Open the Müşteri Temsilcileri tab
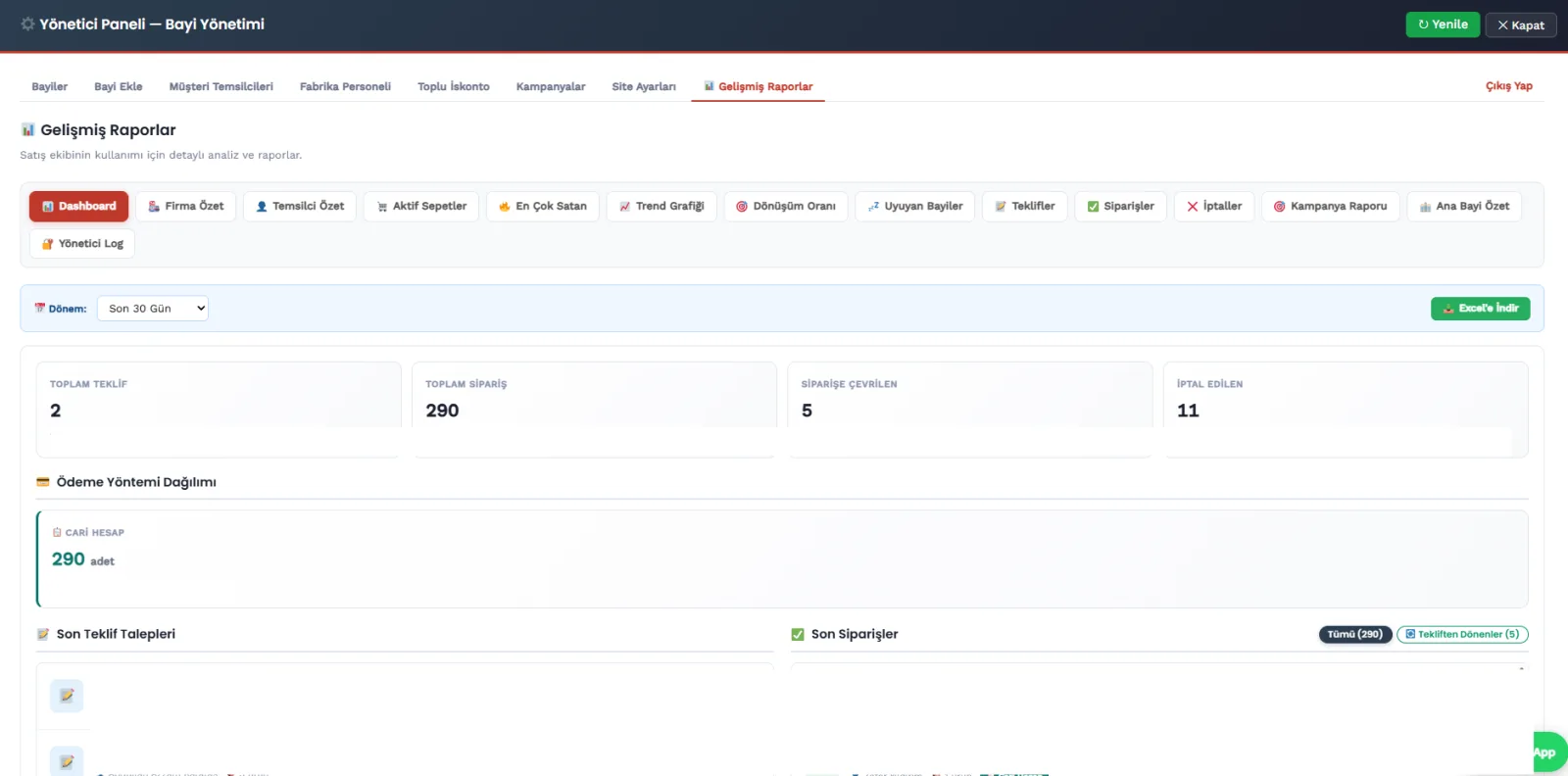1568x776 pixels. click(221, 86)
